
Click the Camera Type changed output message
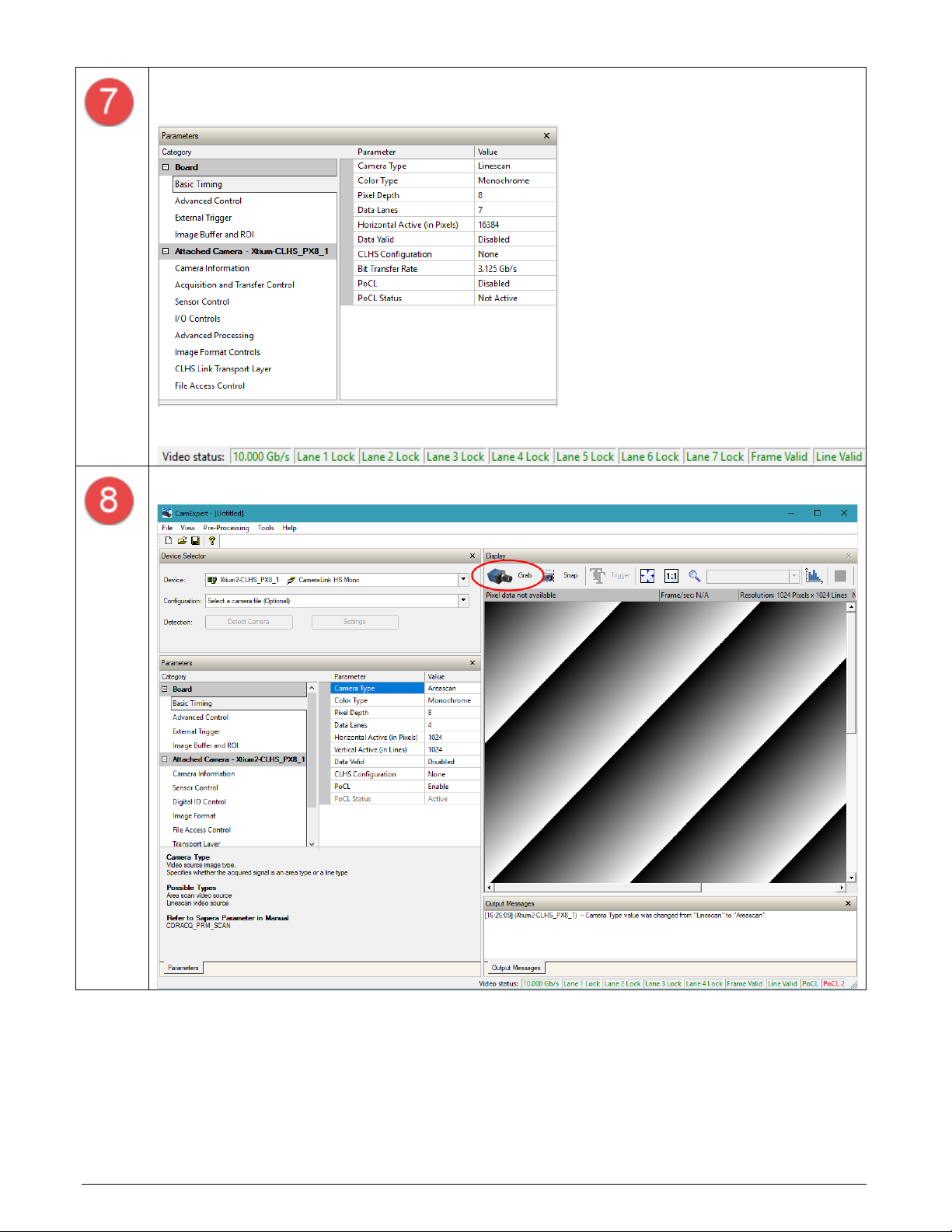(x=625, y=916)
